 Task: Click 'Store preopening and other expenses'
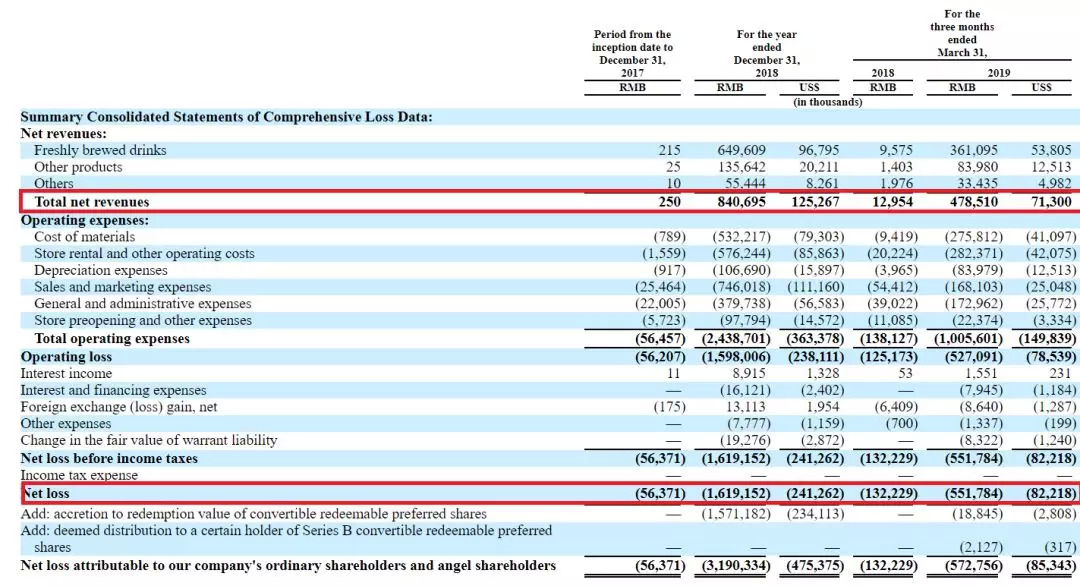point(143,320)
